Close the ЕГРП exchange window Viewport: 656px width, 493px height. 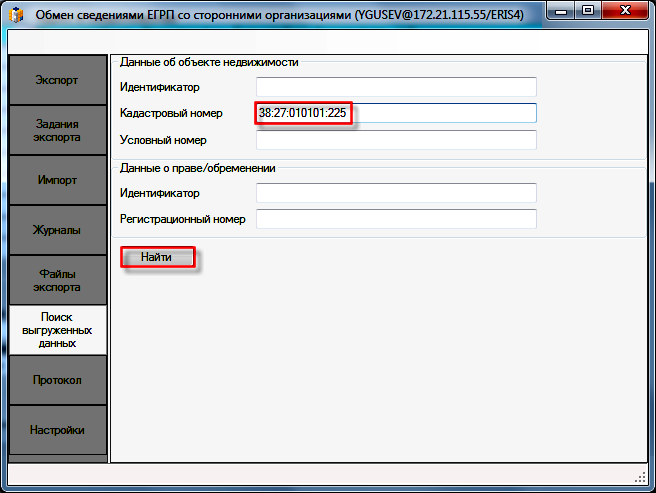point(625,11)
